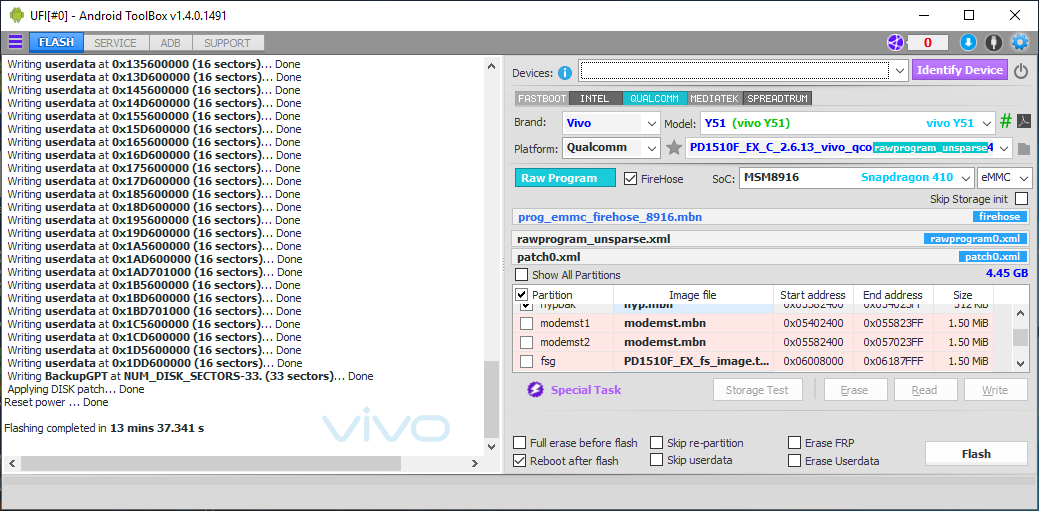Select the SPREADTRUM platform tab
Viewport: 1039px width, 511px height.
777,98
